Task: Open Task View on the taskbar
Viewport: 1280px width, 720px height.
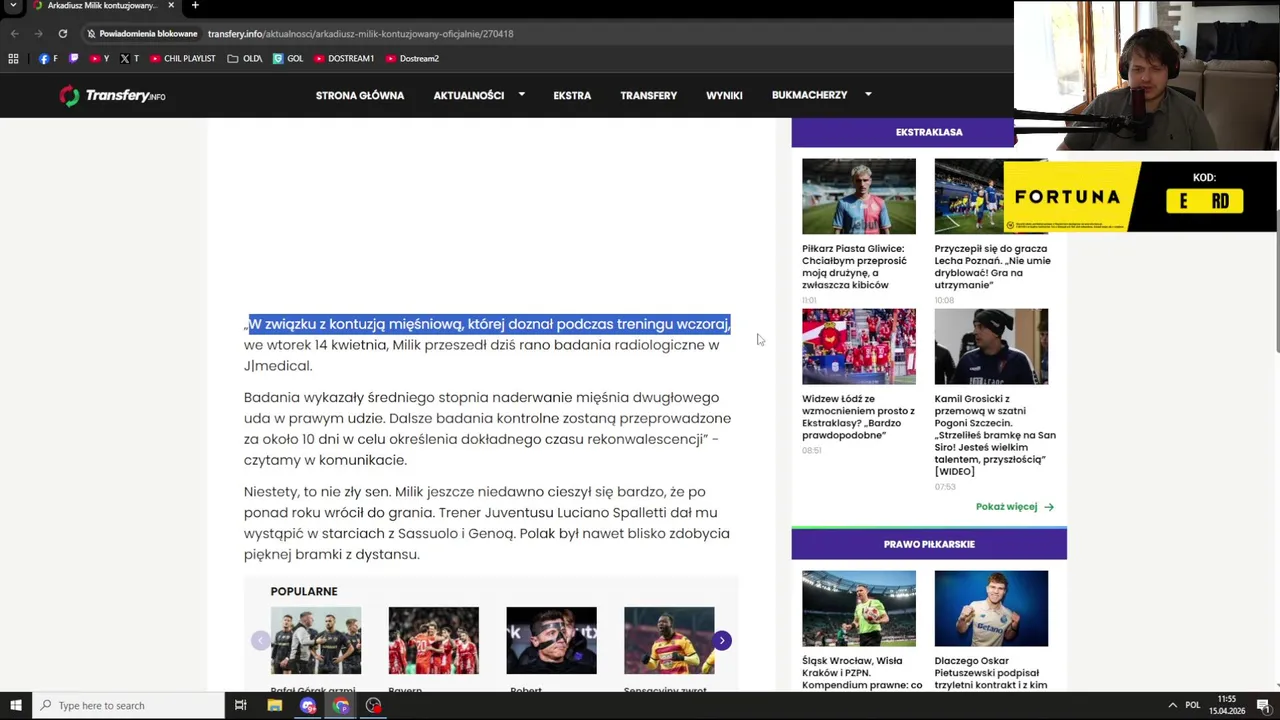Action: coord(241,705)
